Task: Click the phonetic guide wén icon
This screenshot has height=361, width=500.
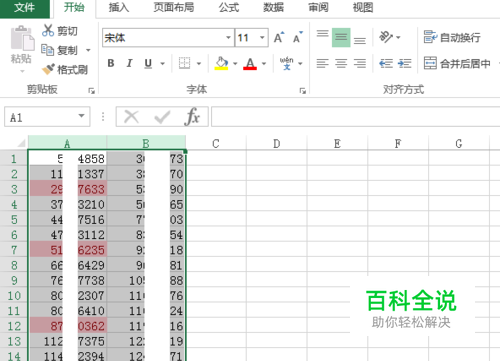Action: click(286, 63)
